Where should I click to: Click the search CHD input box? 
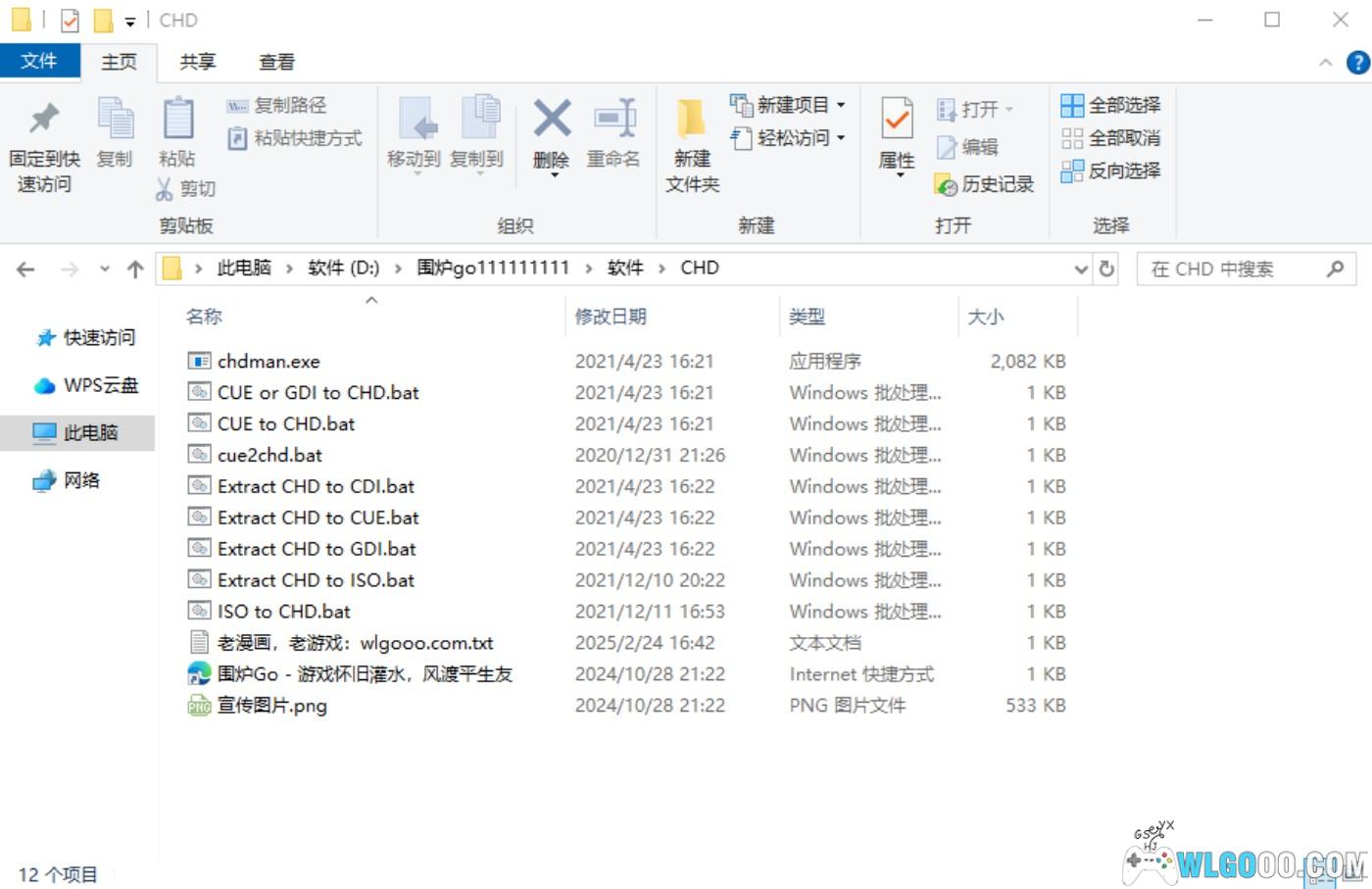pos(1235,269)
